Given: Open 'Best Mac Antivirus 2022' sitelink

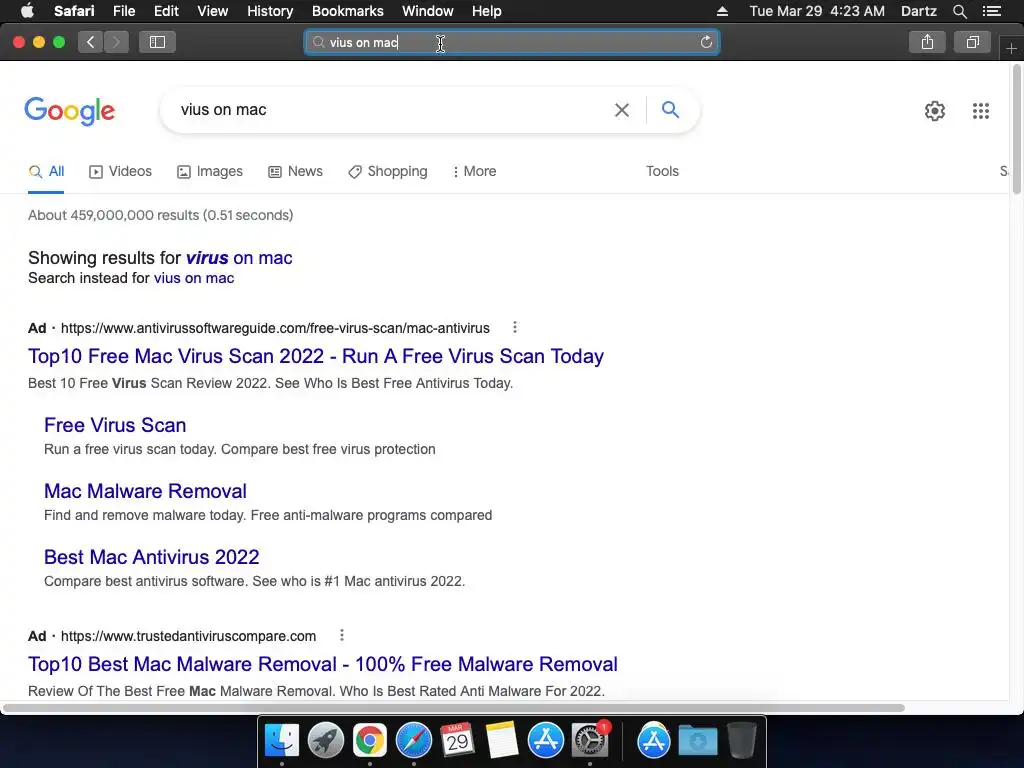Looking at the screenshot, I should click(152, 557).
